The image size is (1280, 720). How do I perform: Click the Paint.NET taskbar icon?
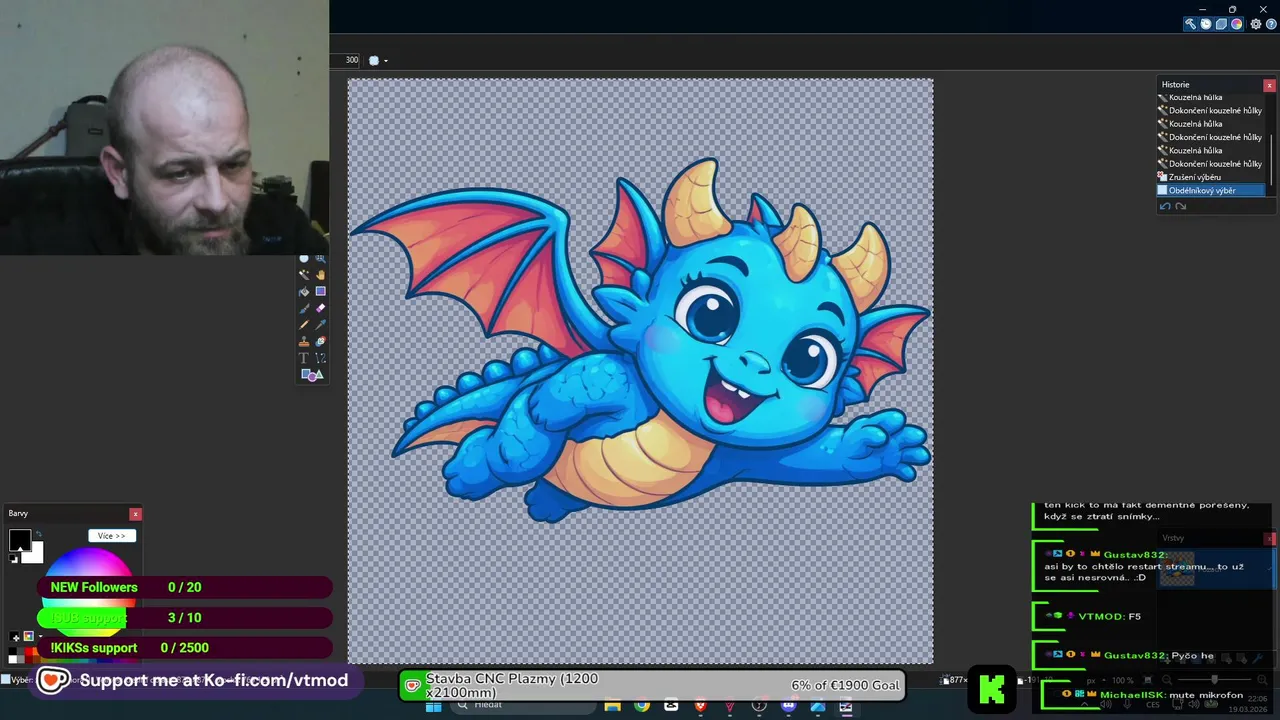point(846,706)
